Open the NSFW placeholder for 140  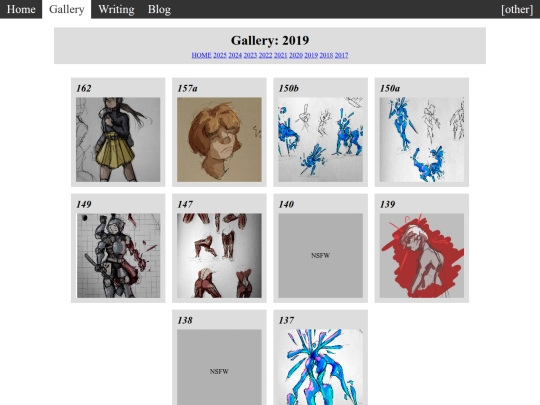321,256
